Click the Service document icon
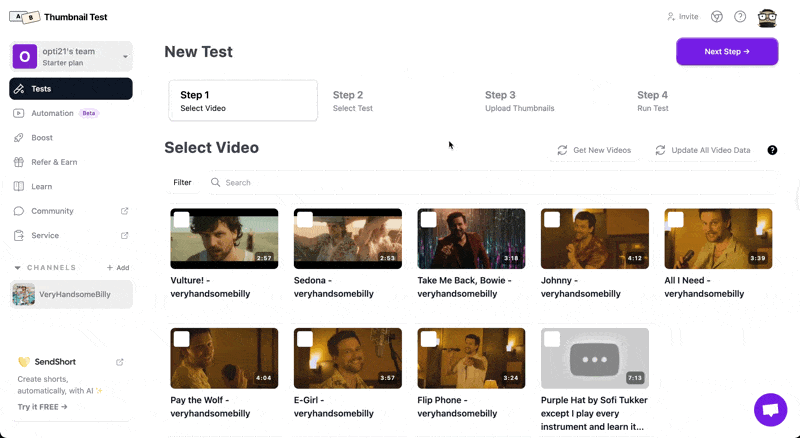800x438 pixels. click(19, 236)
